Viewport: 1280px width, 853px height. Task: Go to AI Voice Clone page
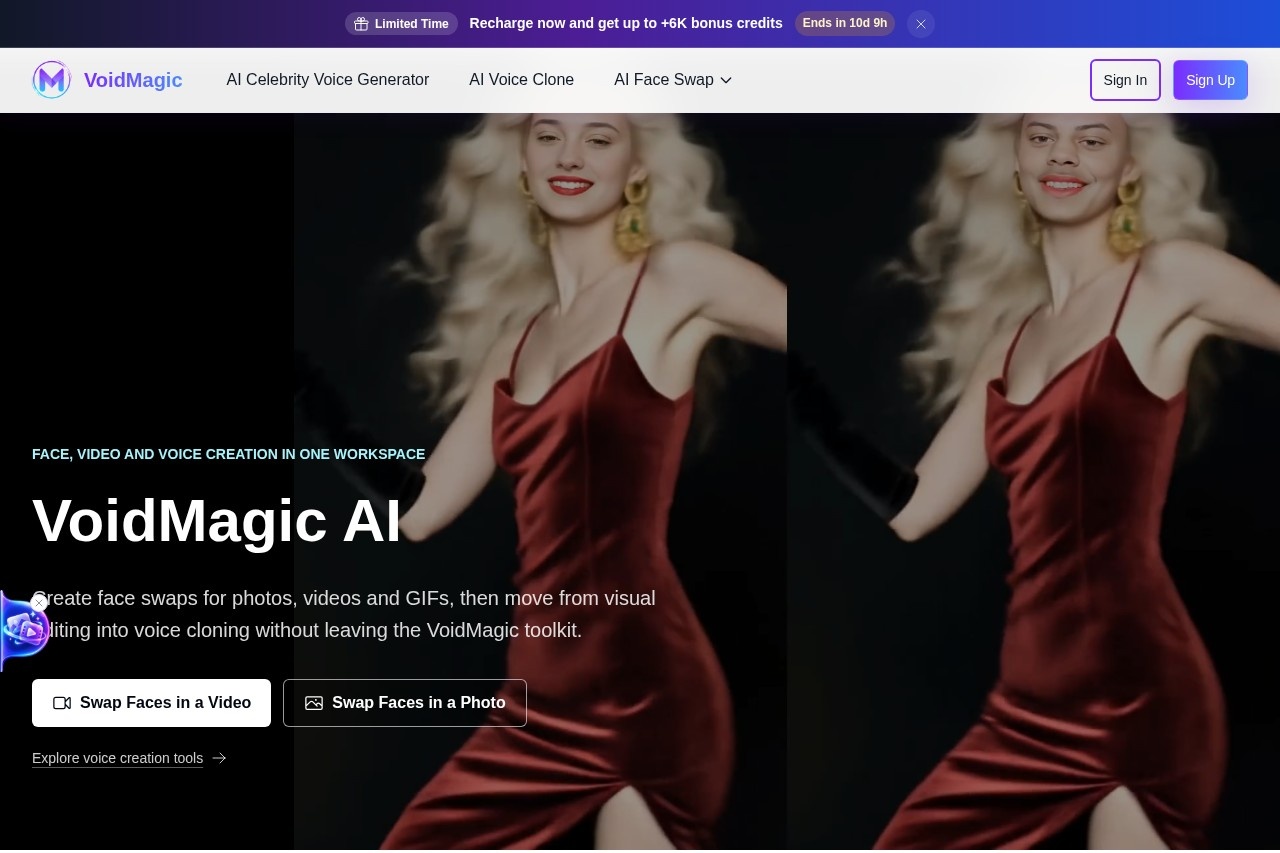pos(522,80)
